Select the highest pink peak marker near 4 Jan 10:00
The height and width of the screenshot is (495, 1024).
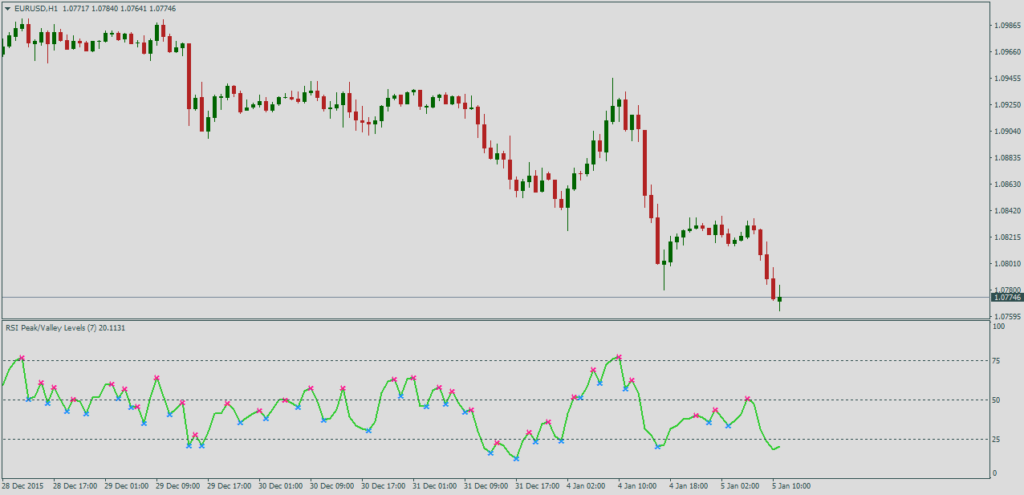pyautogui.click(x=619, y=357)
